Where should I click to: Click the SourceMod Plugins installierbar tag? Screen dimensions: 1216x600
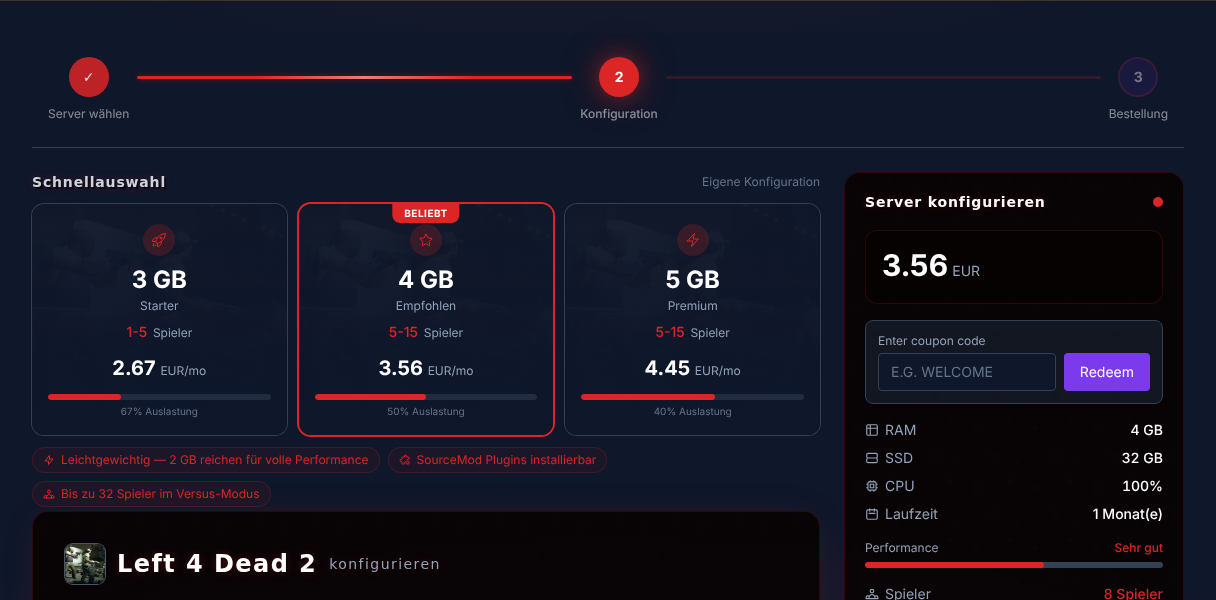click(497, 460)
